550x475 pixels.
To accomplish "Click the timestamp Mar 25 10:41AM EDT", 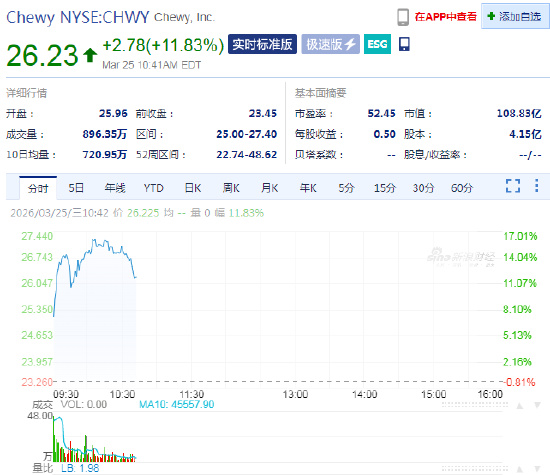I will 152,65.
